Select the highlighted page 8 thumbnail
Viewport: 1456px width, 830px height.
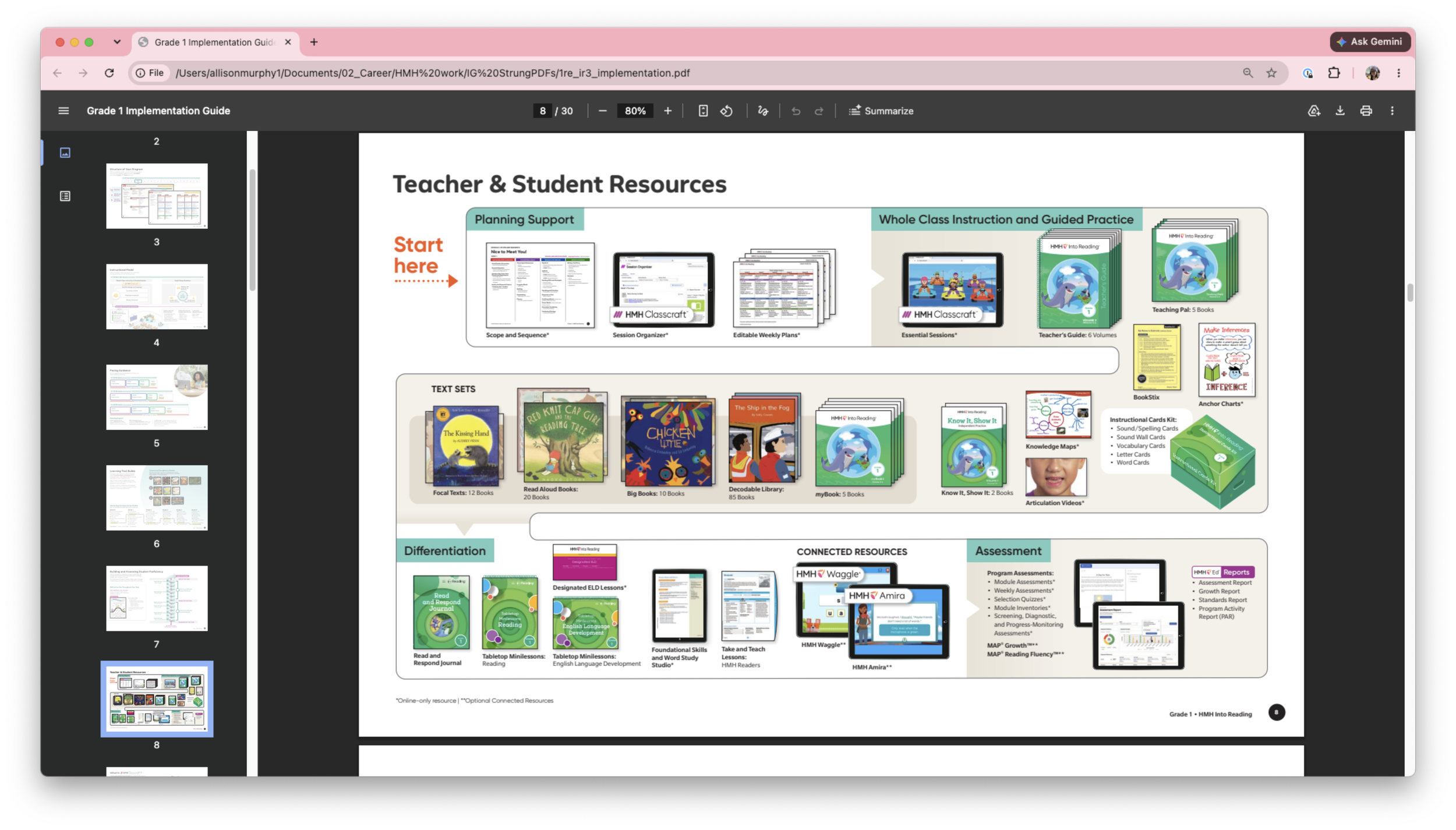157,699
